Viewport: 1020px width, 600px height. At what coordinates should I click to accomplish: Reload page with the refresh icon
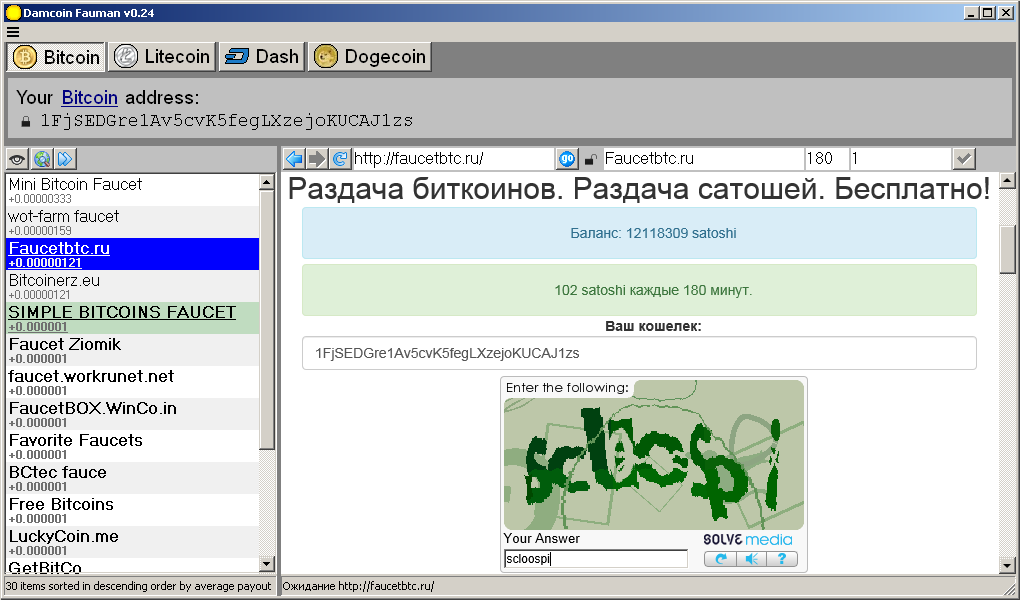(x=340, y=158)
